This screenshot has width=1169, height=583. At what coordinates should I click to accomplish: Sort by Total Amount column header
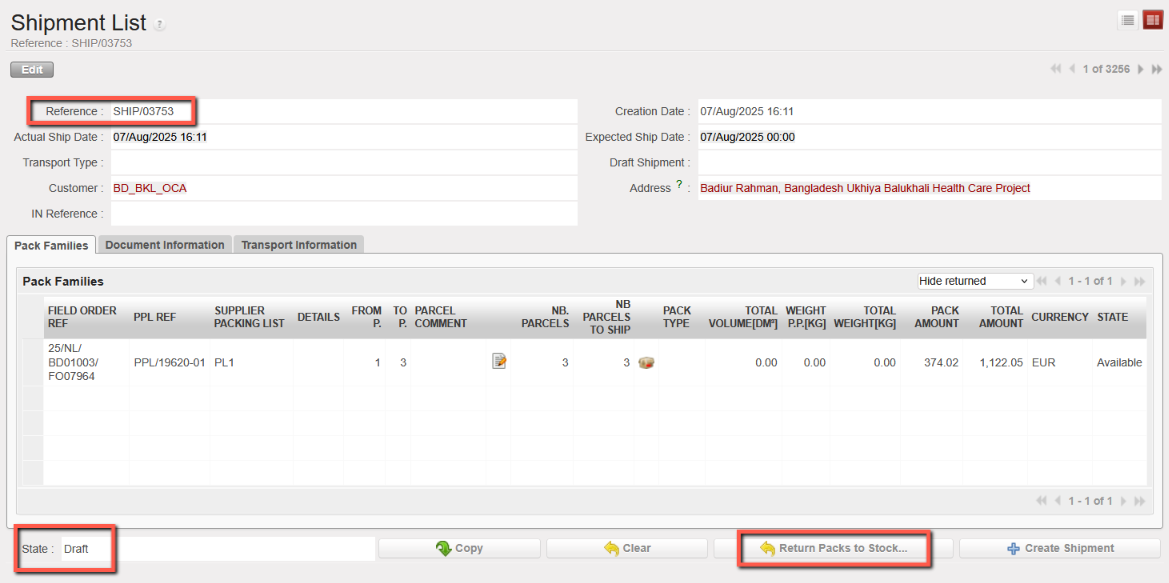pos(999,317)
